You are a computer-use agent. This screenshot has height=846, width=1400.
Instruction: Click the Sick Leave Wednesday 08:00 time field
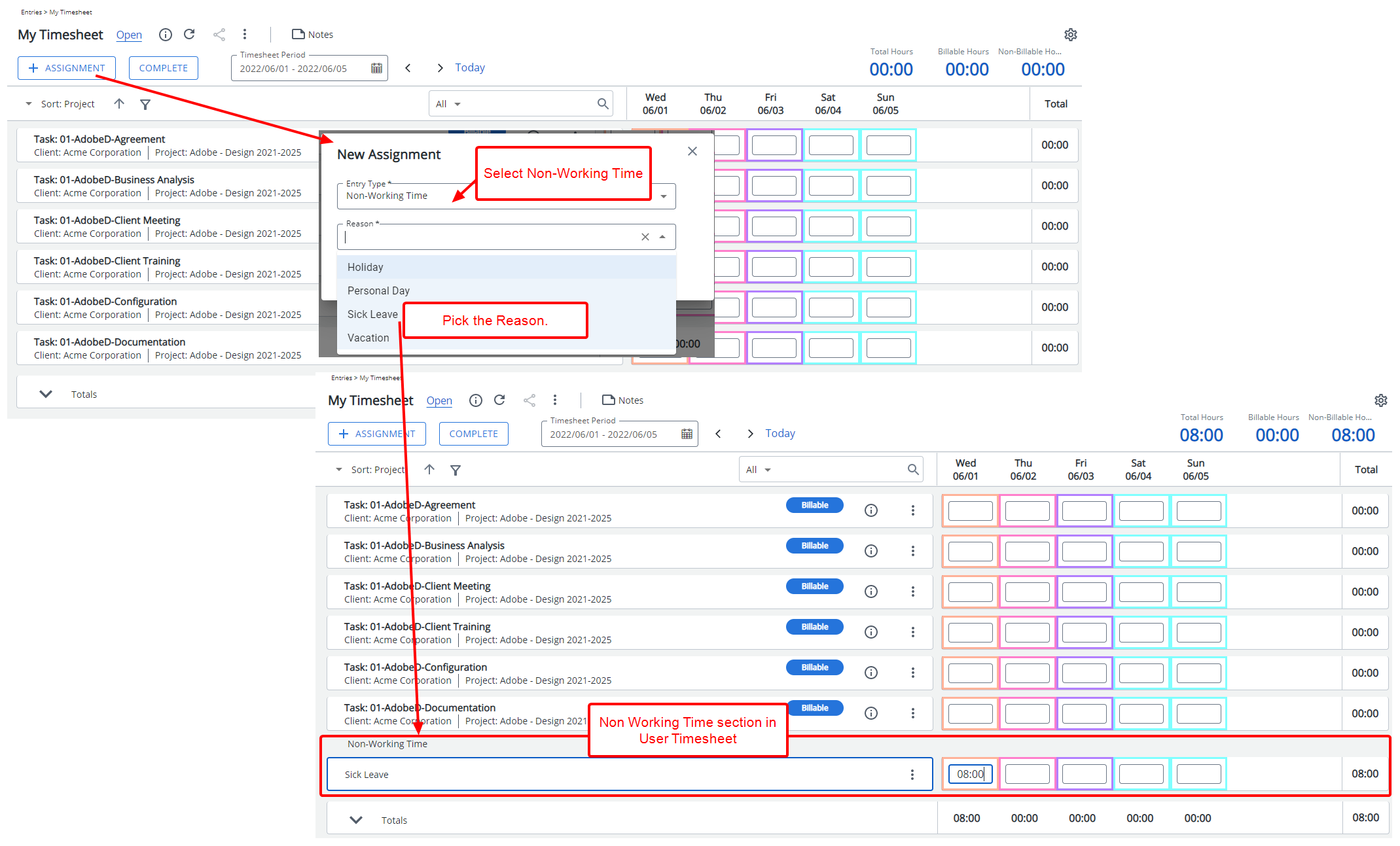970,774
